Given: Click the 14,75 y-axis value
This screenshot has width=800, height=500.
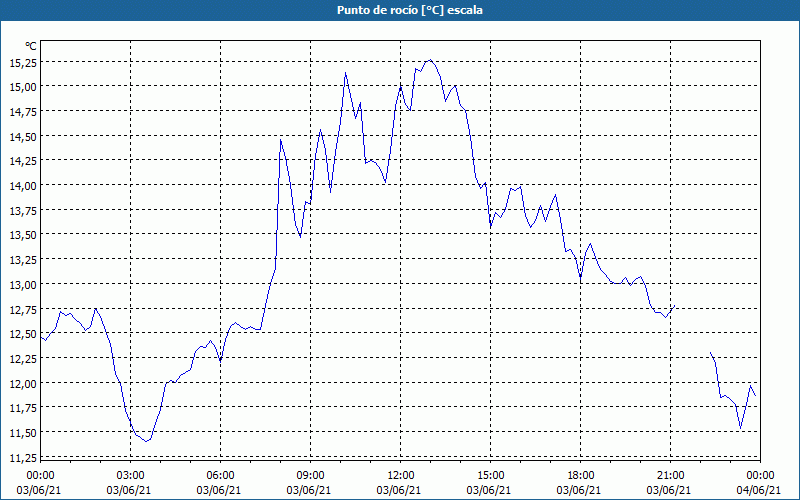Looking at the screenshot, I should 23,112.
